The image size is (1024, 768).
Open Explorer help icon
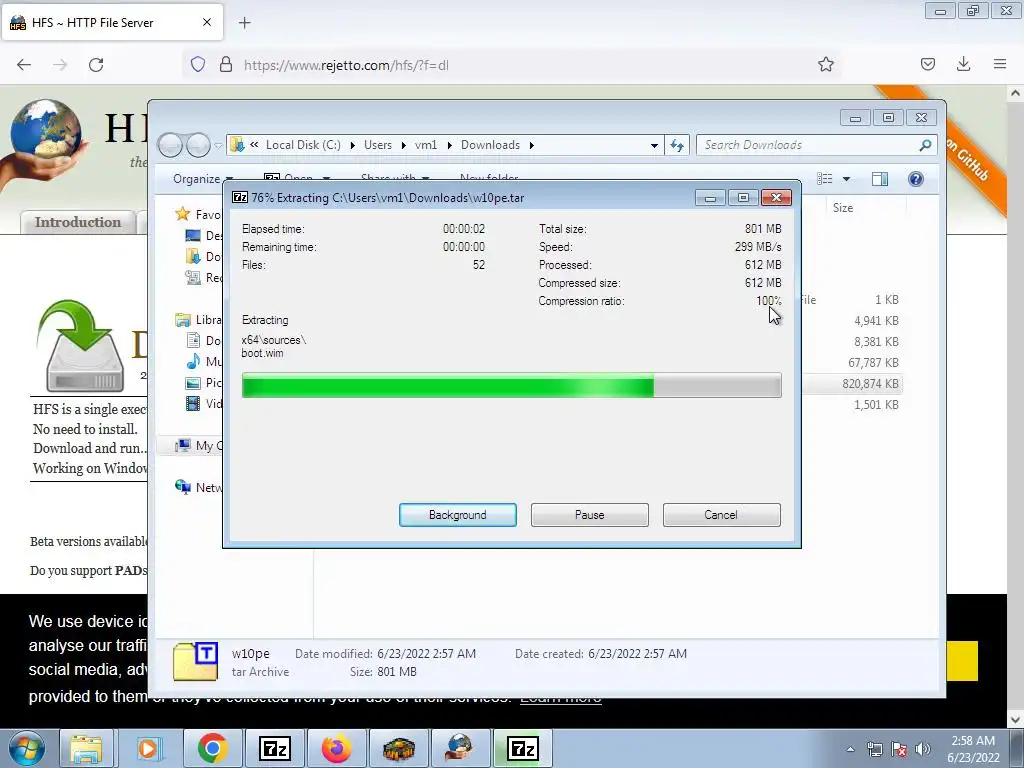(x=916, y=178)
